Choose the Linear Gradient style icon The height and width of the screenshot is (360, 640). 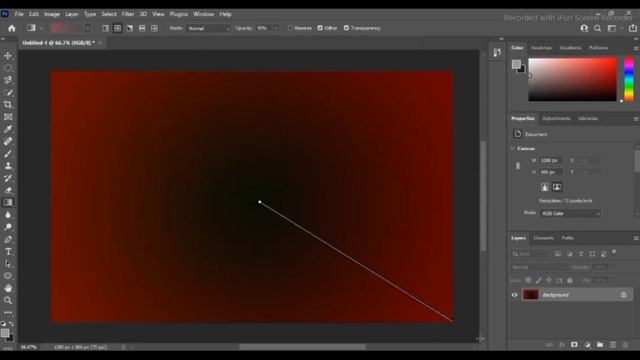pyautogui.click(x=105, y=28)
